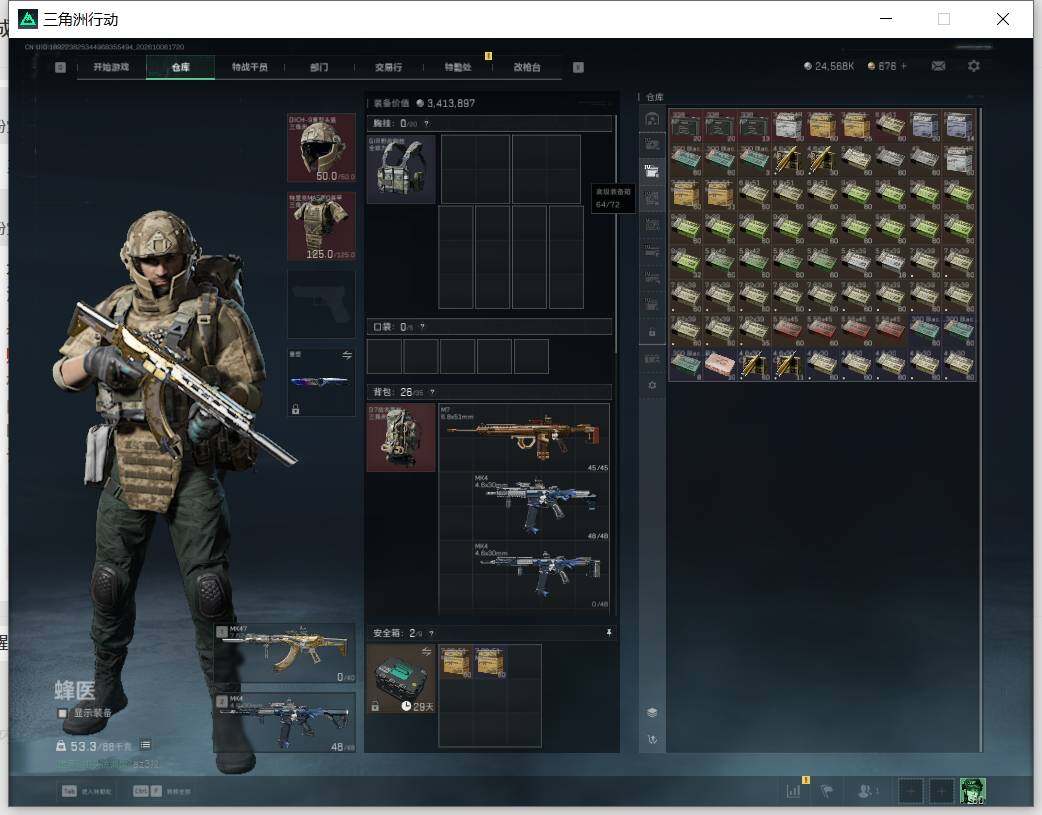Select the MK47 primary weapon slot
The image size is (1042, 815).
[x=284, y=653]
